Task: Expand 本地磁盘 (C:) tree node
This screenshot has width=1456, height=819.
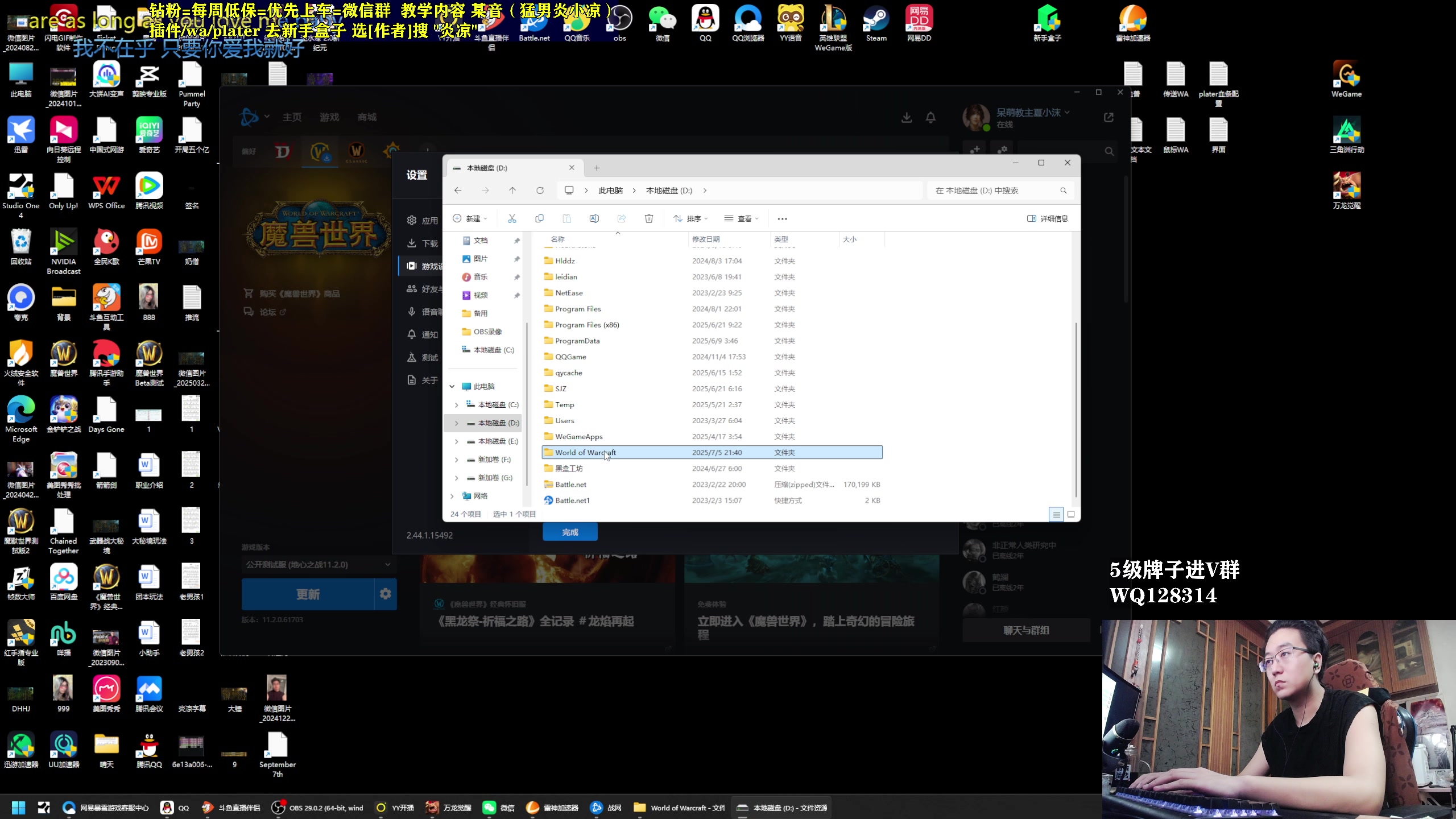Action: pyautogui.click(x=456, y=405)
